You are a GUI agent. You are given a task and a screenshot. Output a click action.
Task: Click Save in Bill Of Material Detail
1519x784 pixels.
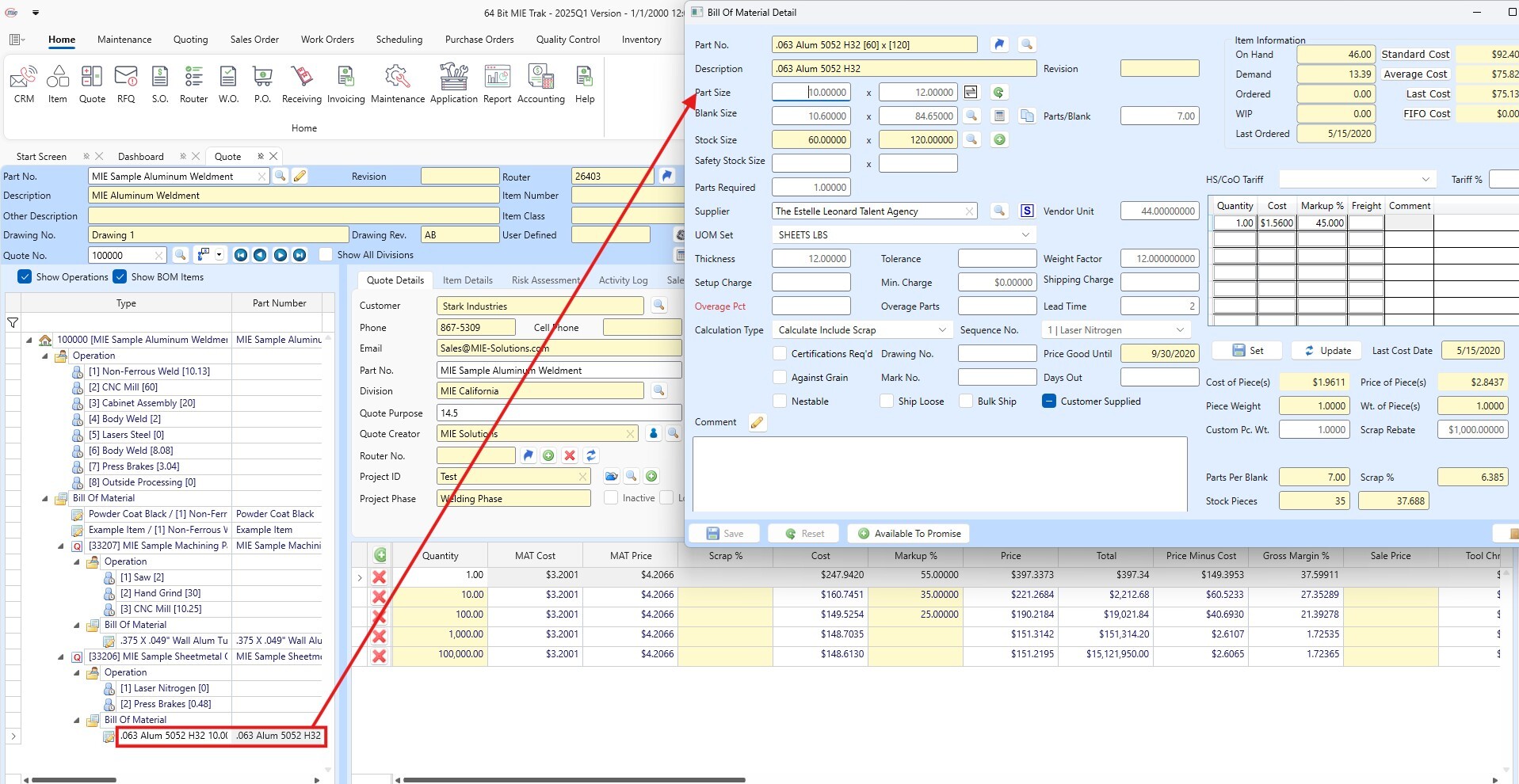pos(723,533)
